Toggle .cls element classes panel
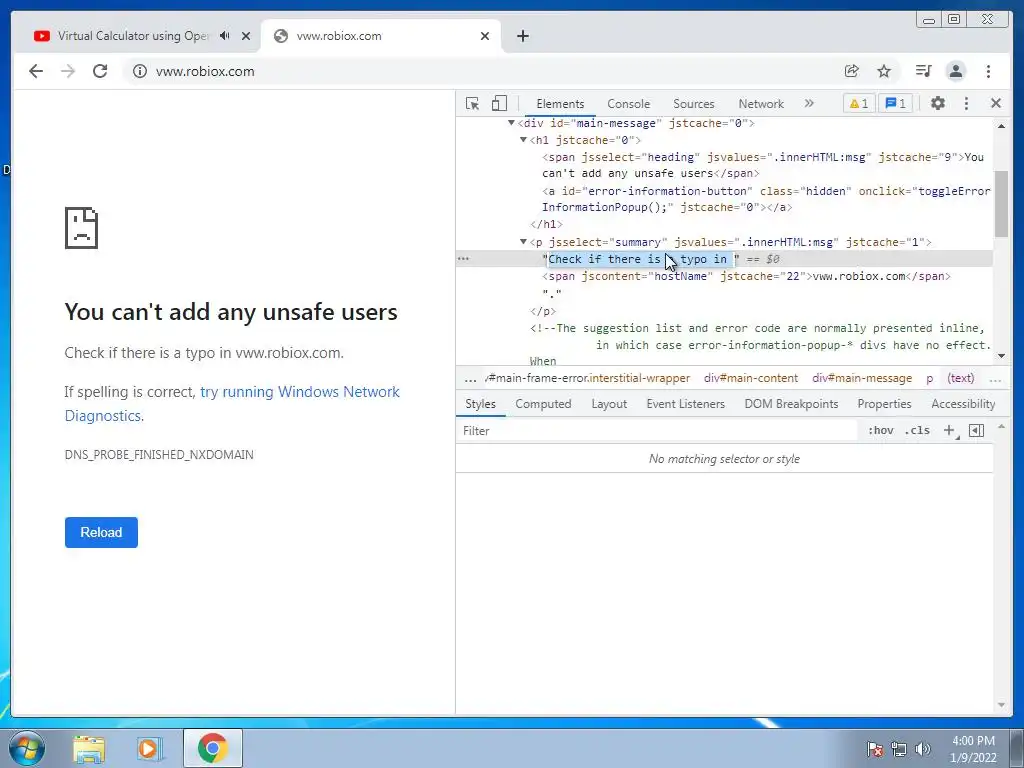The image size is (1024, 768). pos(918,430)
